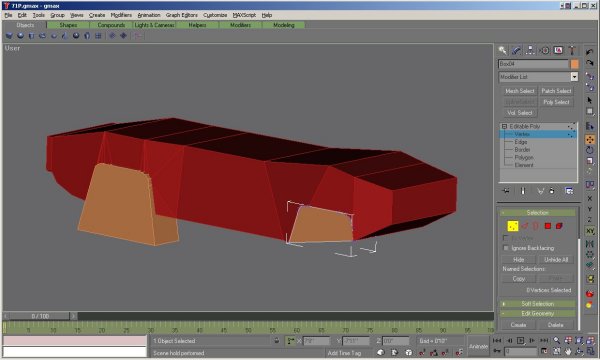The image size is (600, 360).
Task: Click the Undo arrow icon
Action: [x=590, y=52]
